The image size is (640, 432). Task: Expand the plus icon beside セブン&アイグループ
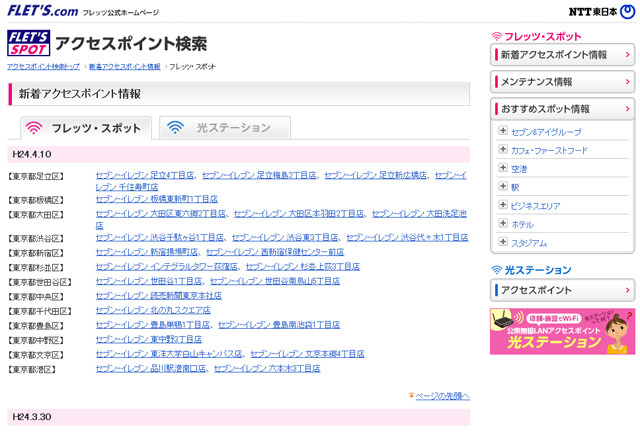pos(503,131)
